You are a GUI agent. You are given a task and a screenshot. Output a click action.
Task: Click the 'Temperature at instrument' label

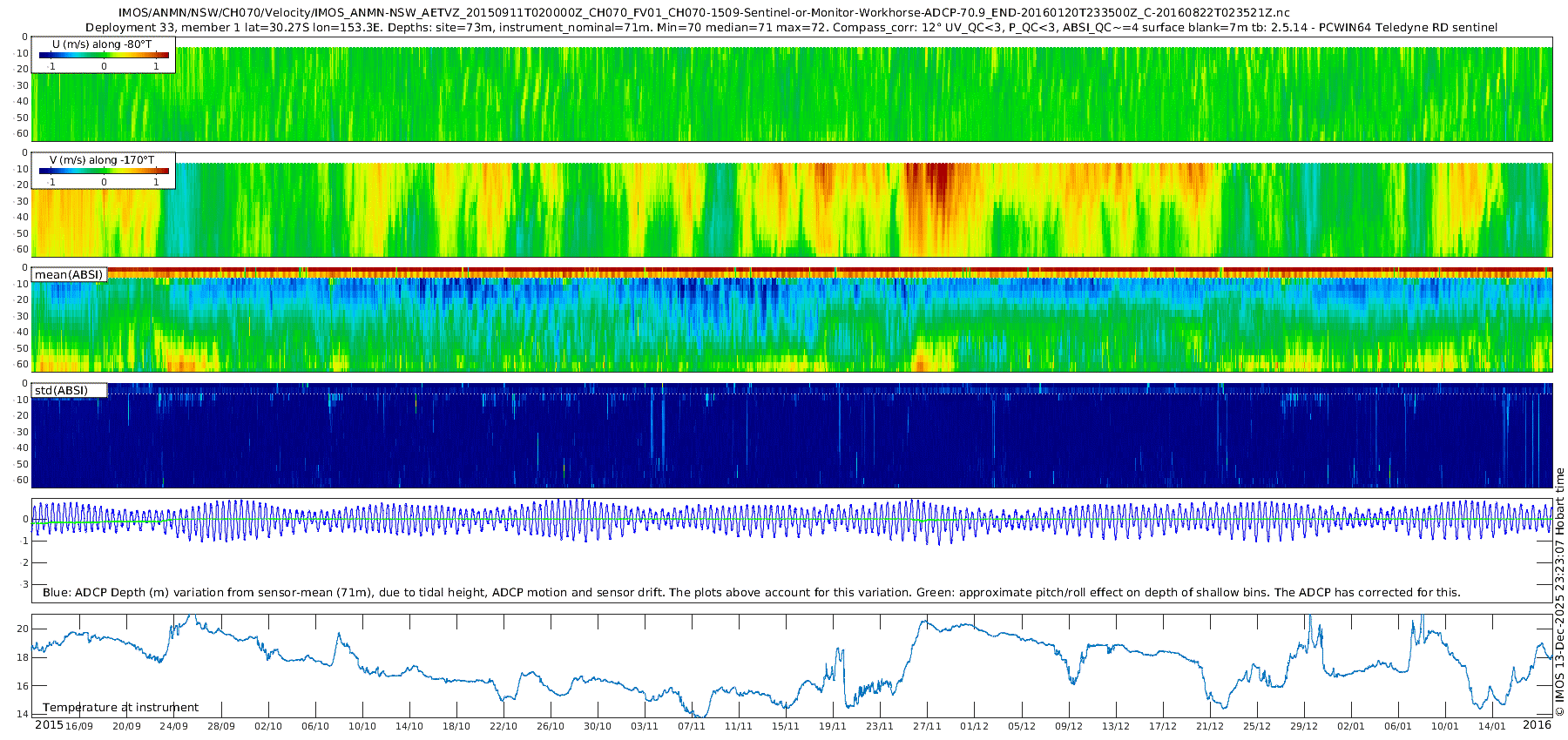pos(120,708)
